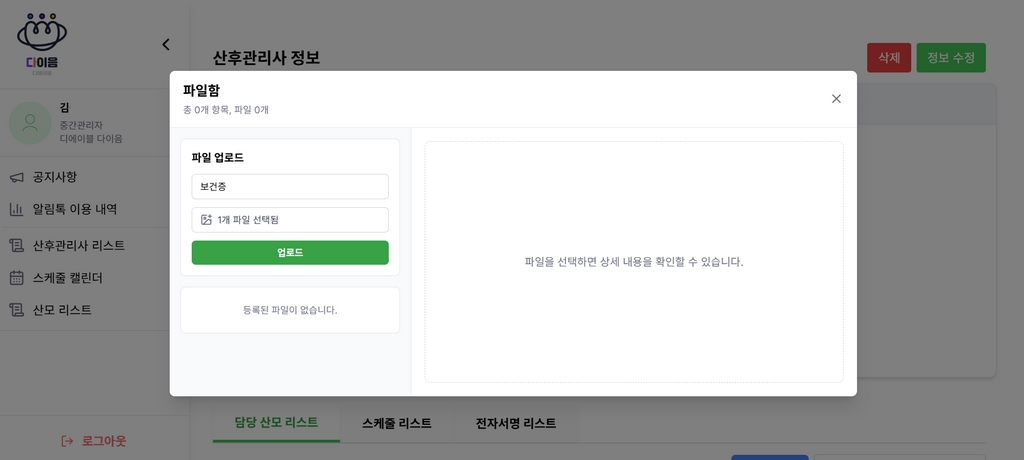Open the file chooser showing 1개 파일 선택됨
Image resolution: width=1024 pixels, height=460 pixels.
pos(290,220)
